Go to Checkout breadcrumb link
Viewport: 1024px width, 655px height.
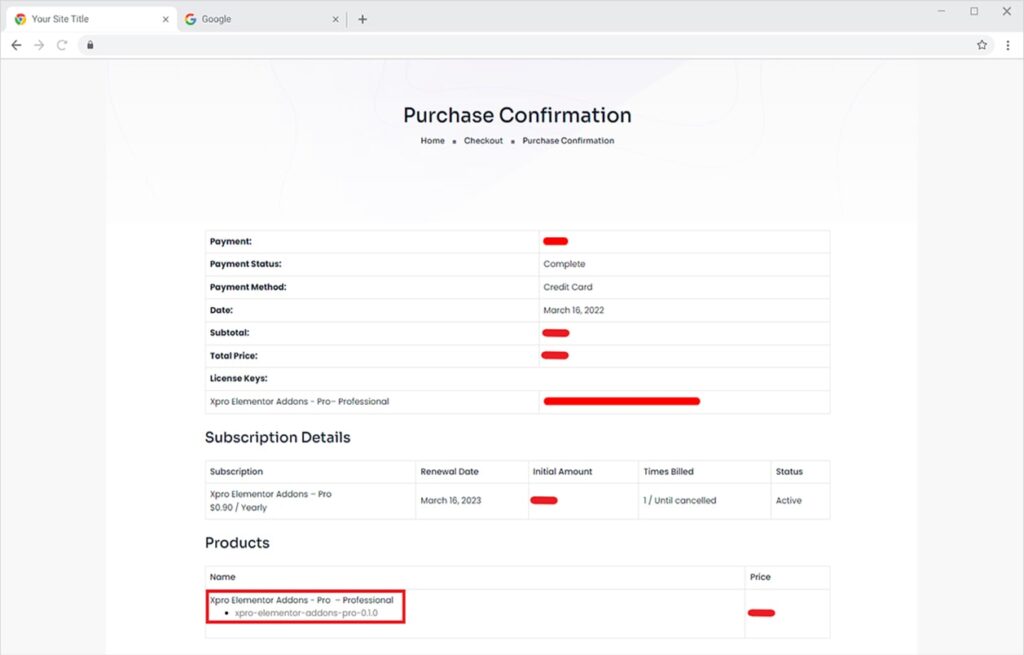483,141
